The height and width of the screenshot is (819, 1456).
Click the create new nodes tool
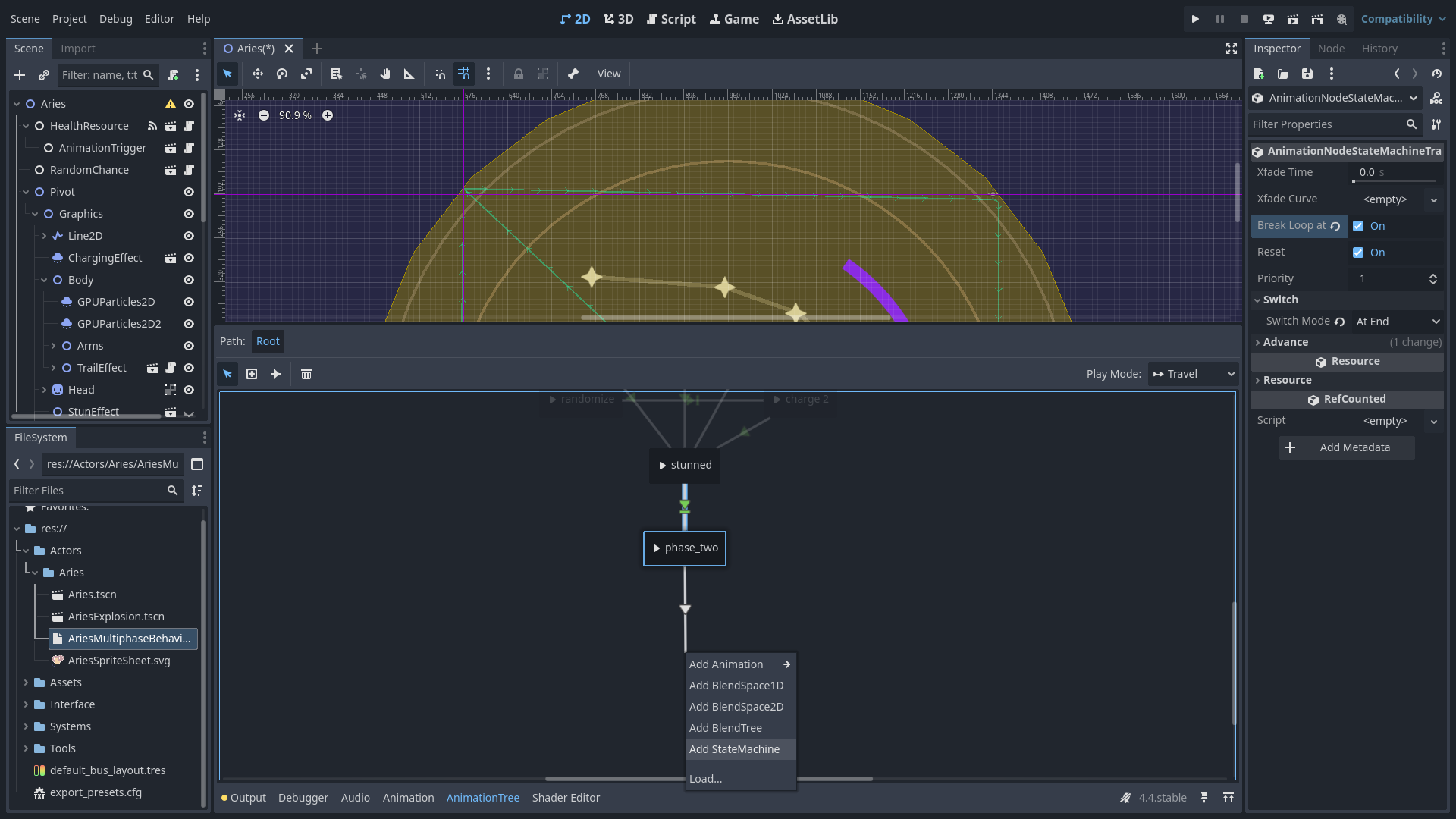point(252,374)
